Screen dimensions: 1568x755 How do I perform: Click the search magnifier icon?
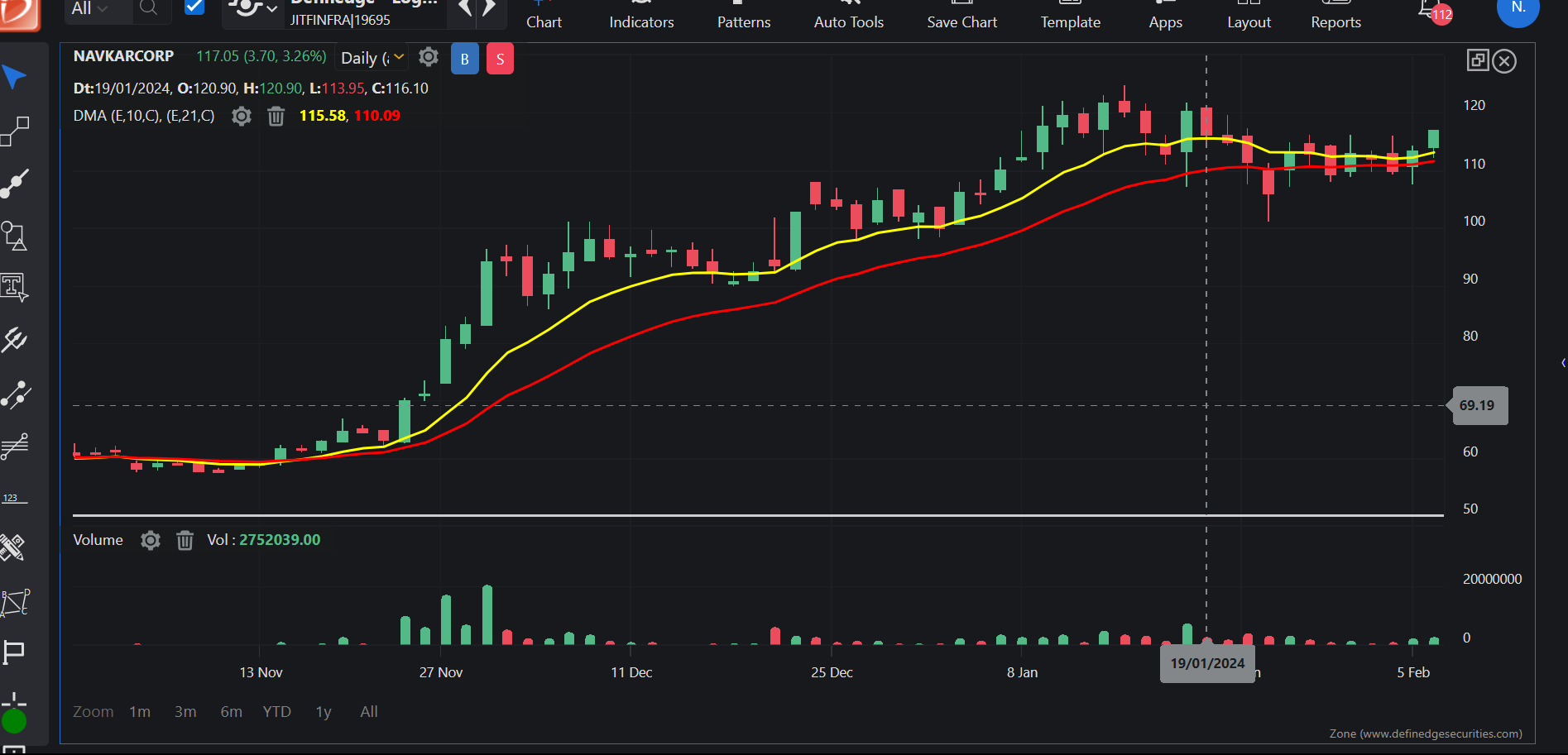(148, 8)
